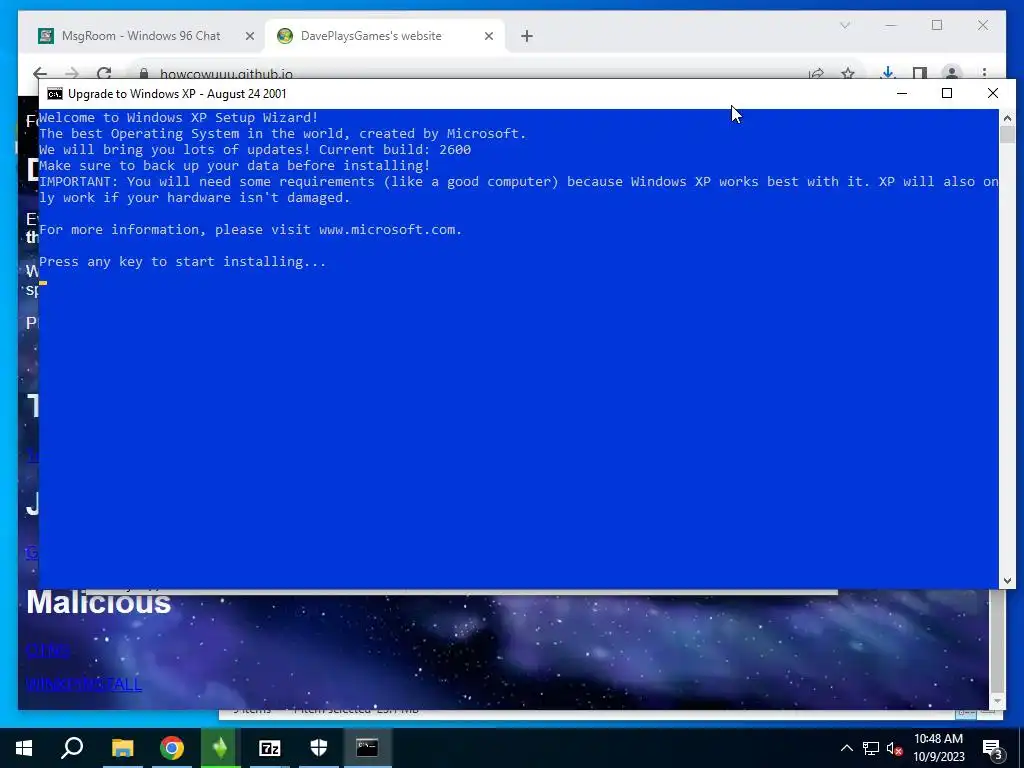Close the DavePlaysGames's website tab
The image size is (1024, 768).
(488, 37)
